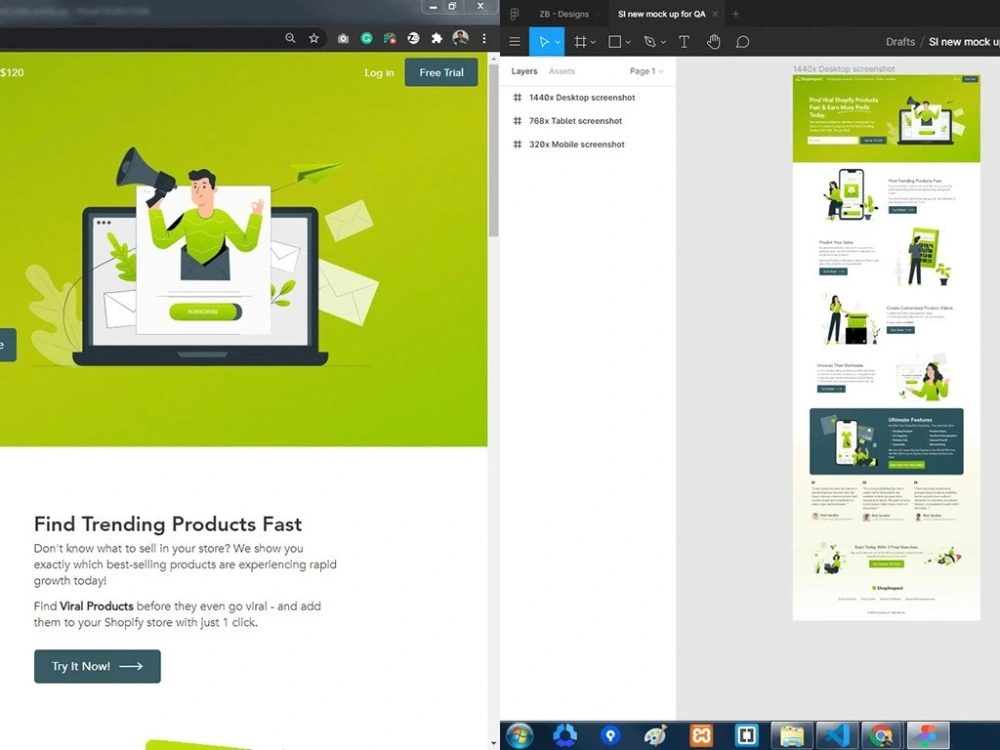
Task: Open the Brackets editor in taskbar
Action: coord(746,736)
